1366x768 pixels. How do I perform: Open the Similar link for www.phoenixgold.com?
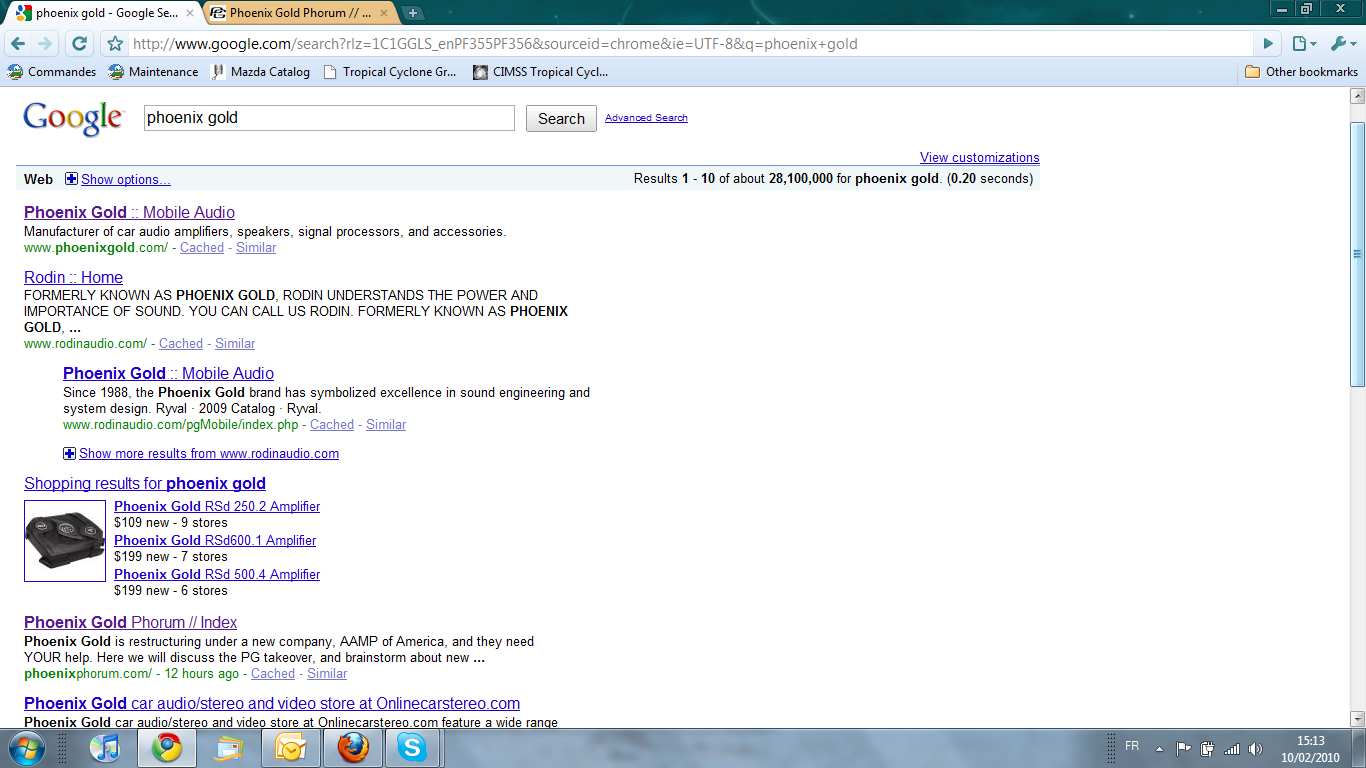pos(256,248)
